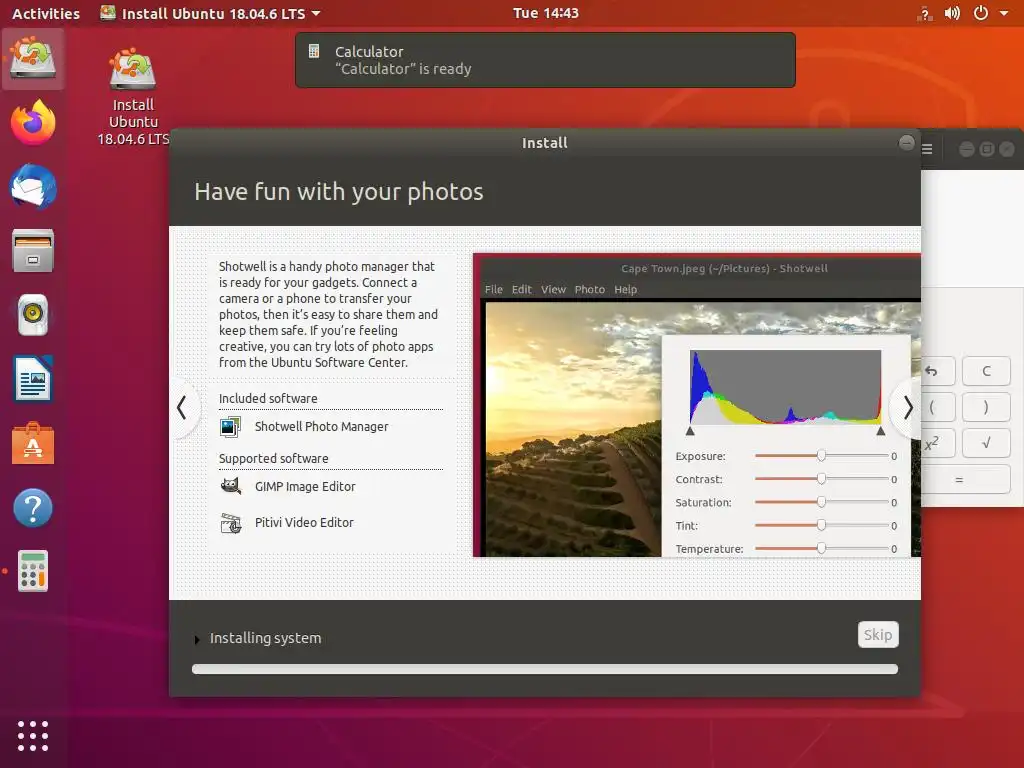Open Ubuntu Software from the dock
This screenshot has width=1024, height=768.
33,443
